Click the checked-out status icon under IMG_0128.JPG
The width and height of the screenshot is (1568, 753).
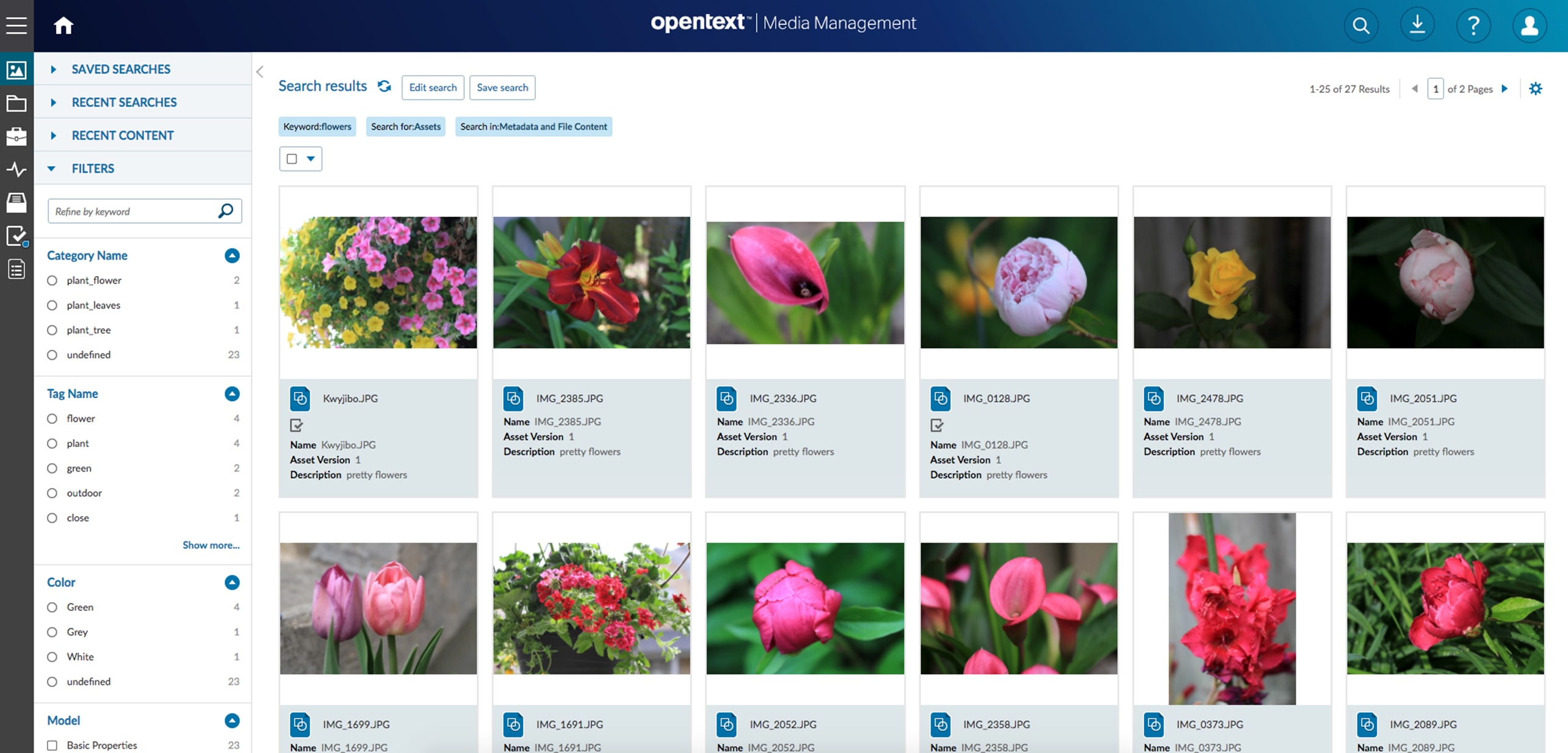(x=937, y=425)
